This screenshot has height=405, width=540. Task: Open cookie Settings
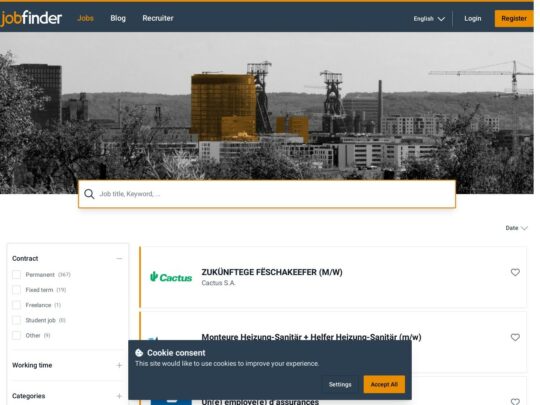[340, 384]
